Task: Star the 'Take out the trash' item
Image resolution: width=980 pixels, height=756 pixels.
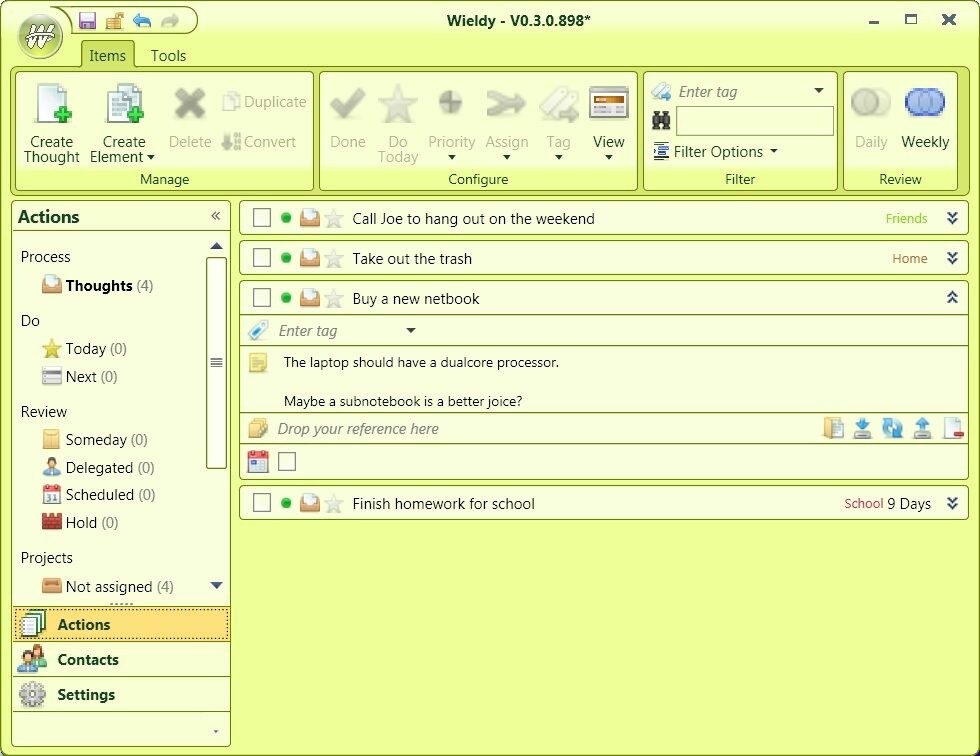Action: click(x=334, y=258)
